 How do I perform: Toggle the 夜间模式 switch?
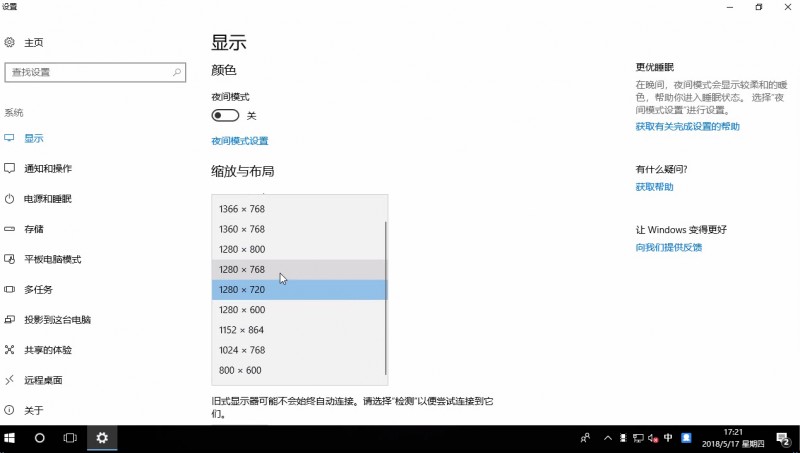click(x=225, y=116)
